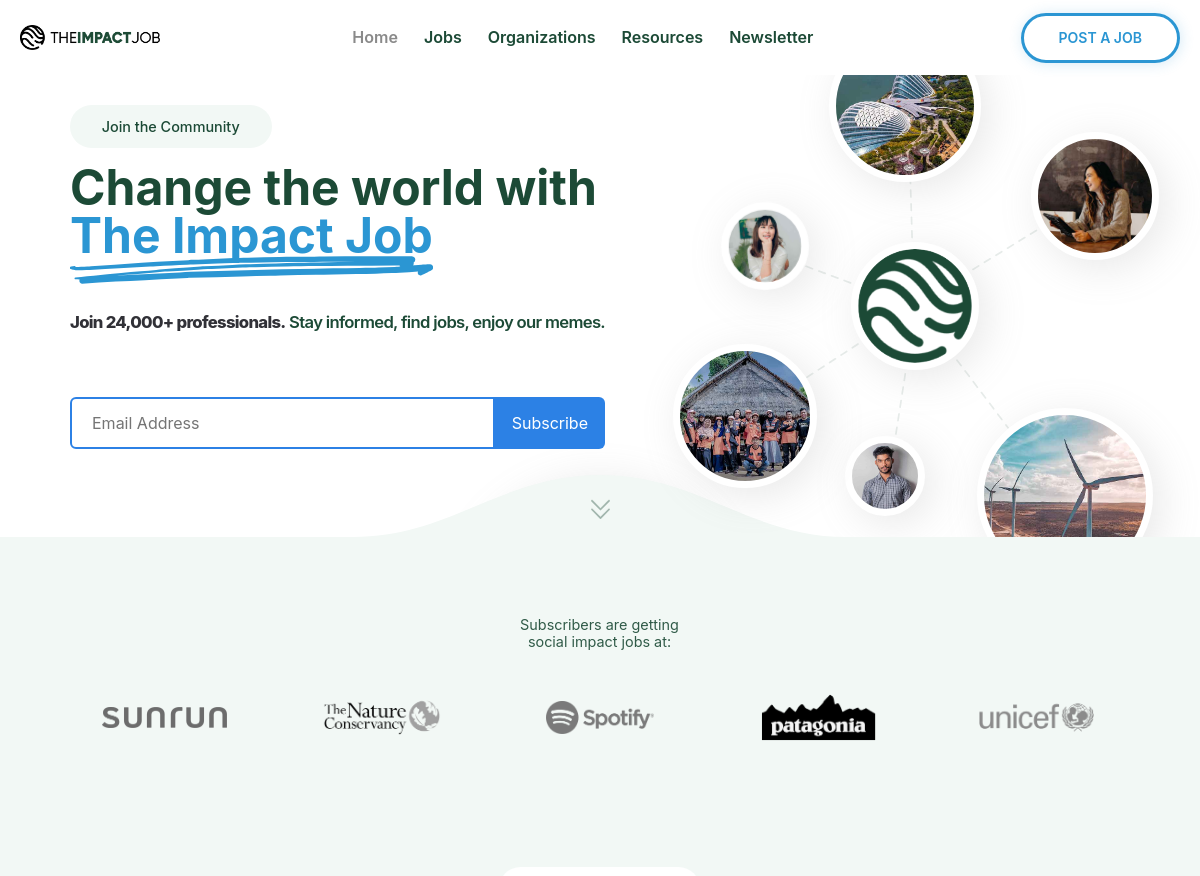
Task: Open The Nature Conservancy logo
Action: (382, 717)
